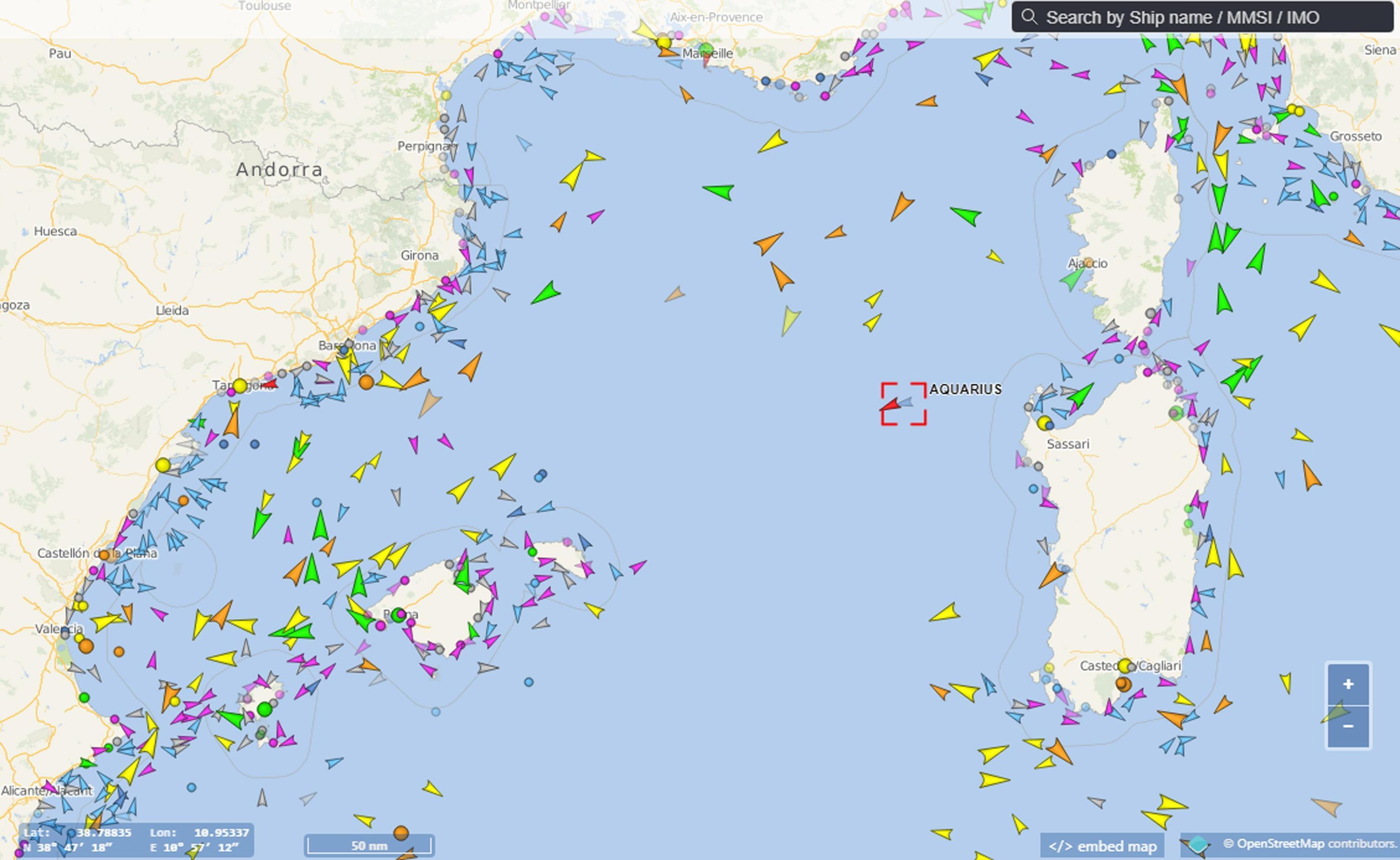
Task: Click the Marseille city label
Action: click(x=708, y=53)
